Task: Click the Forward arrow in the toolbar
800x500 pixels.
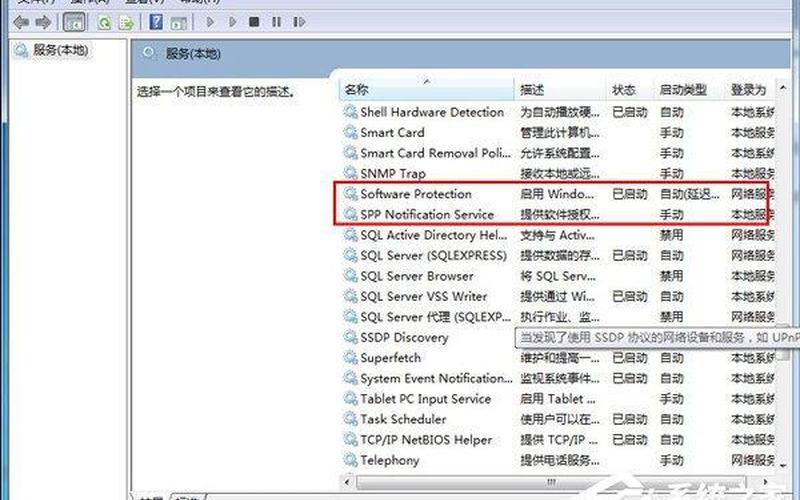Action: point(43,22)
